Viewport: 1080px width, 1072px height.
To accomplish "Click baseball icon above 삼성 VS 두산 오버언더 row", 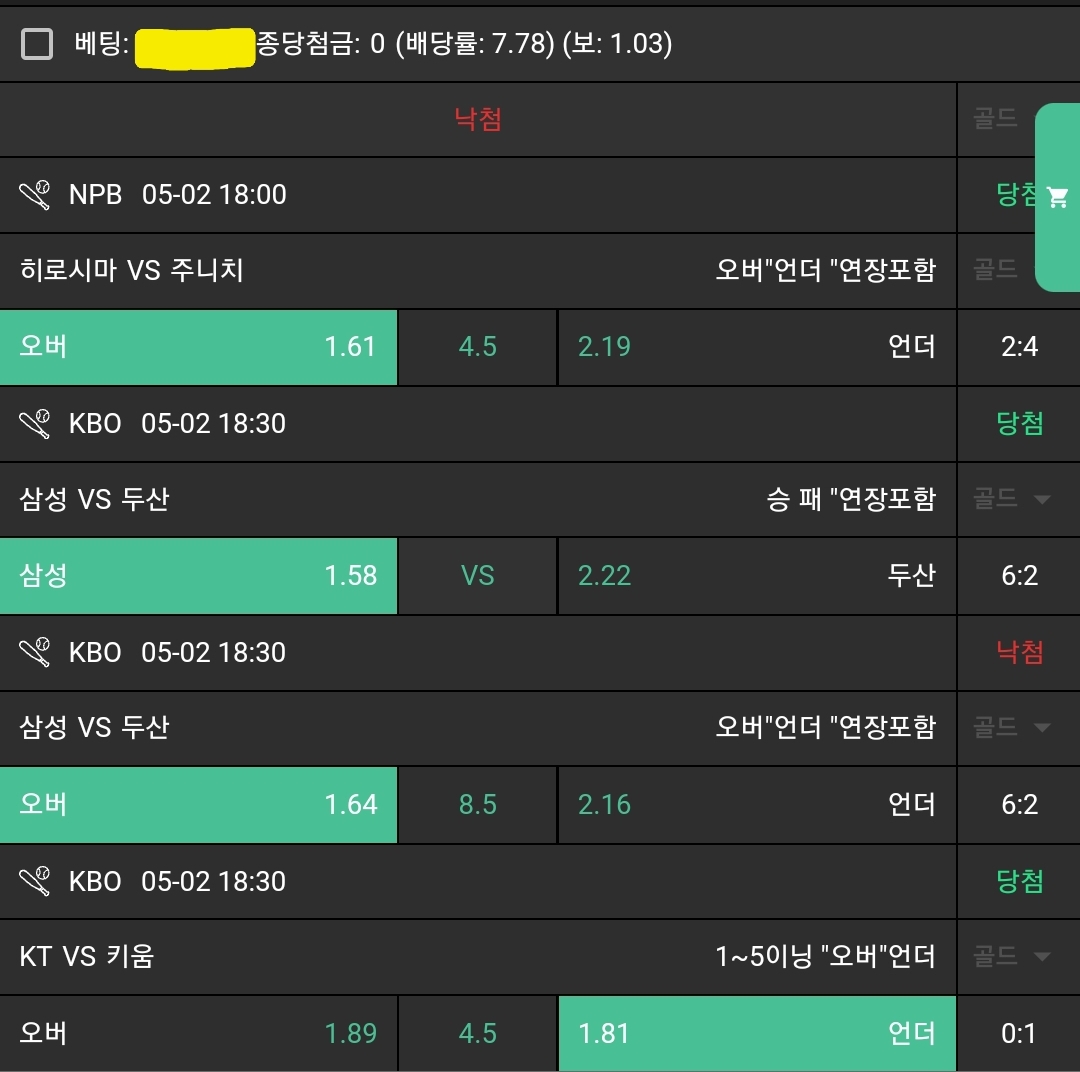I will coord(35,653).
